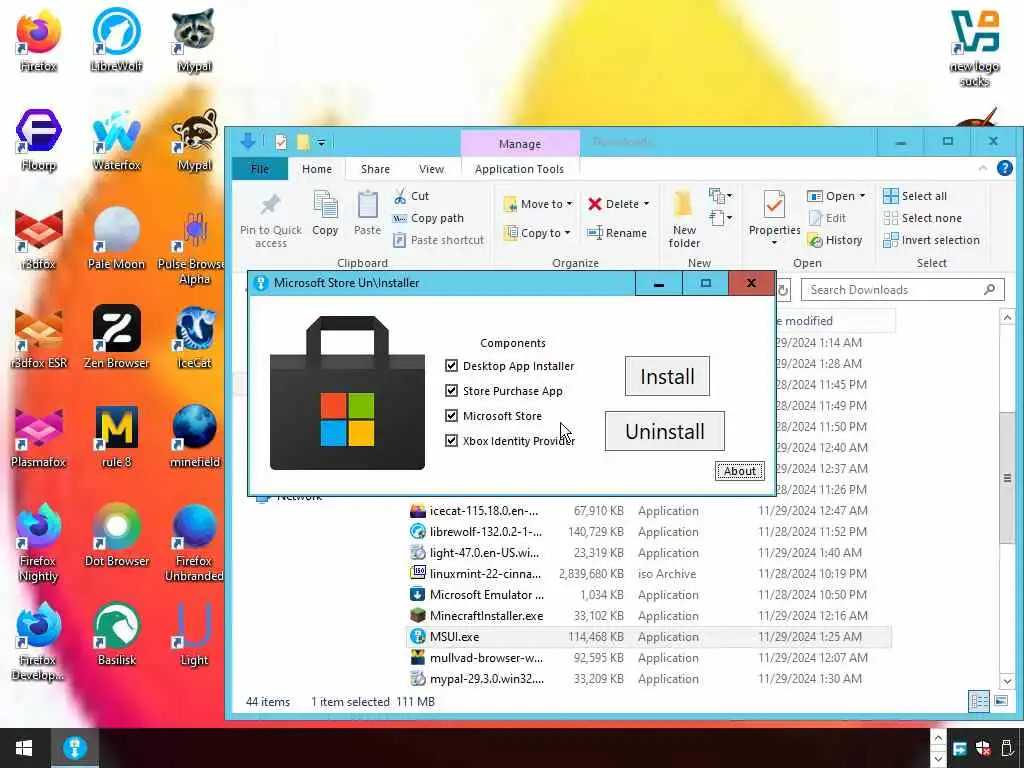Open the Firefox desktop shortcut
Viewport: 1024px width, 768px height.
pos(39,40)
